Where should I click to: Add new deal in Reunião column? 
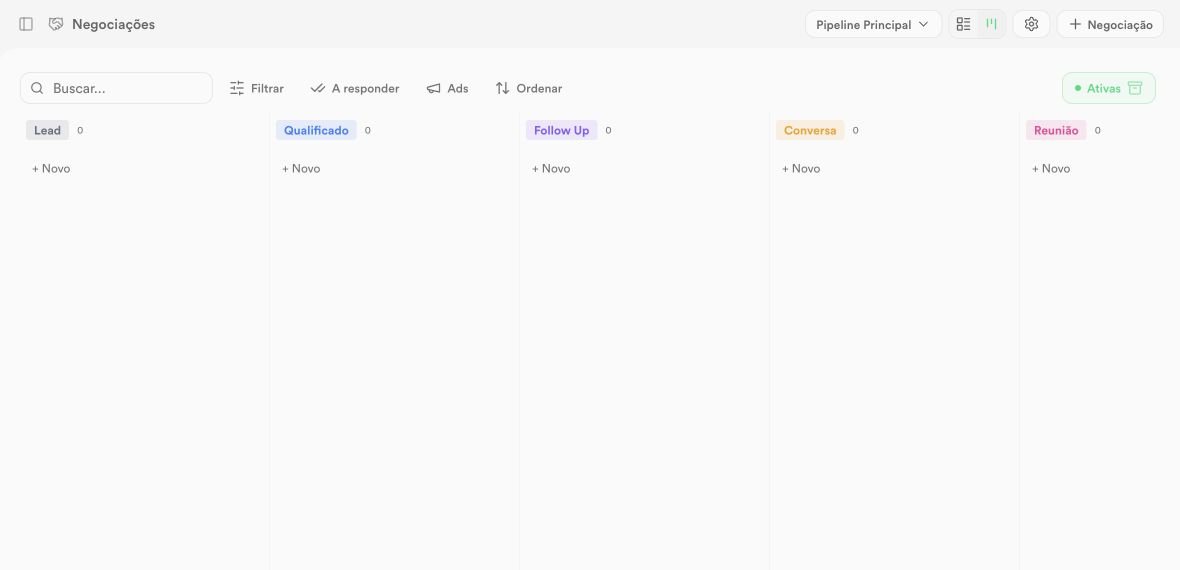pyautogui.click(x=1051, y=169)
